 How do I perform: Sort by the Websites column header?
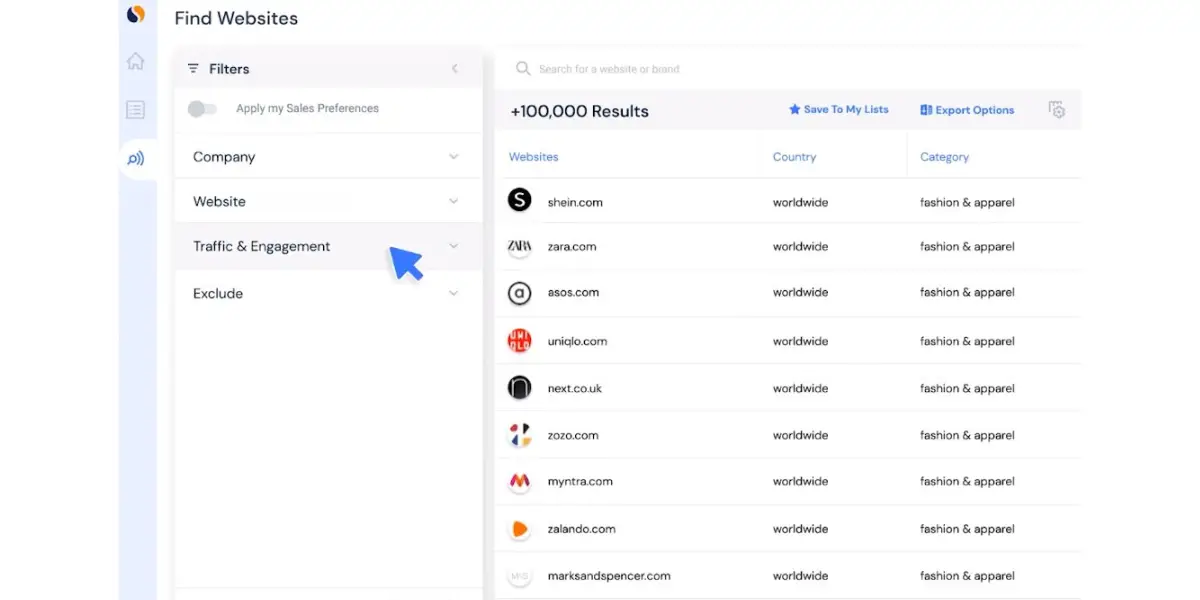point(534,157)
